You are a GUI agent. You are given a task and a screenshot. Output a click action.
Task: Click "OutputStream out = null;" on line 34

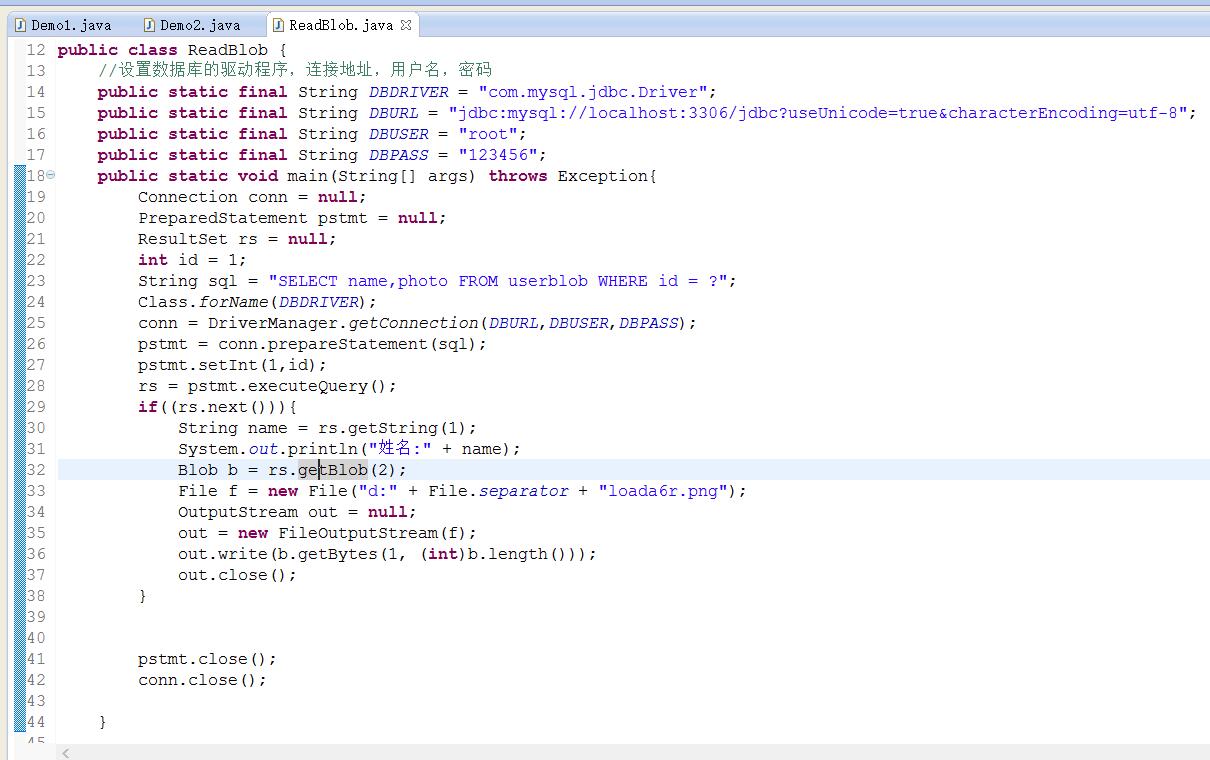[298, 512]
